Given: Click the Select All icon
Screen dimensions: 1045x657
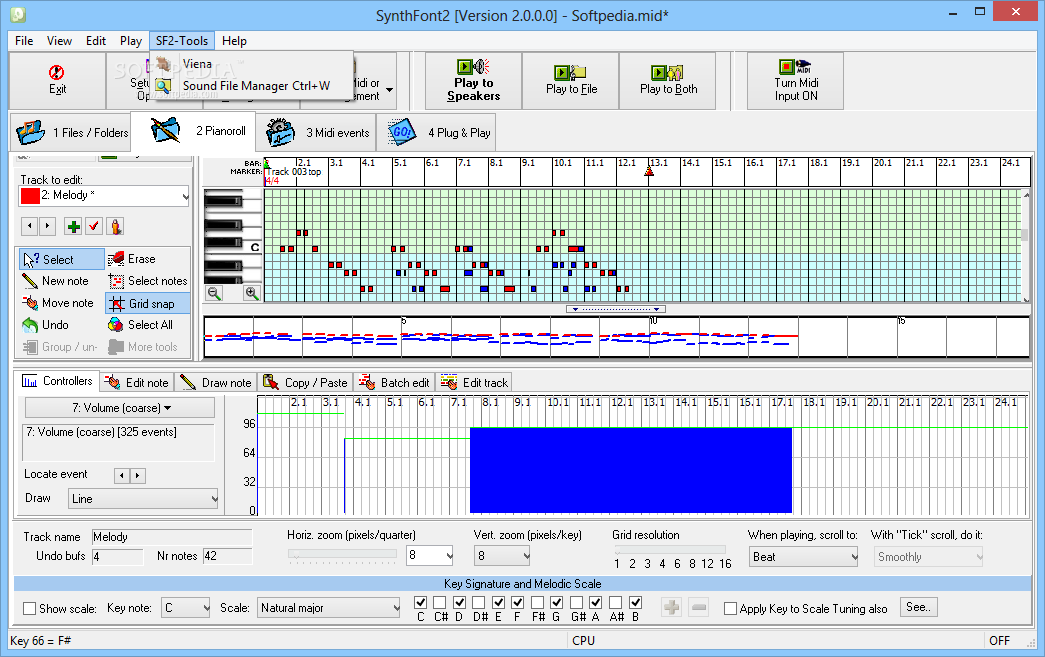Looking at the screenshot, I should (116, 325).
